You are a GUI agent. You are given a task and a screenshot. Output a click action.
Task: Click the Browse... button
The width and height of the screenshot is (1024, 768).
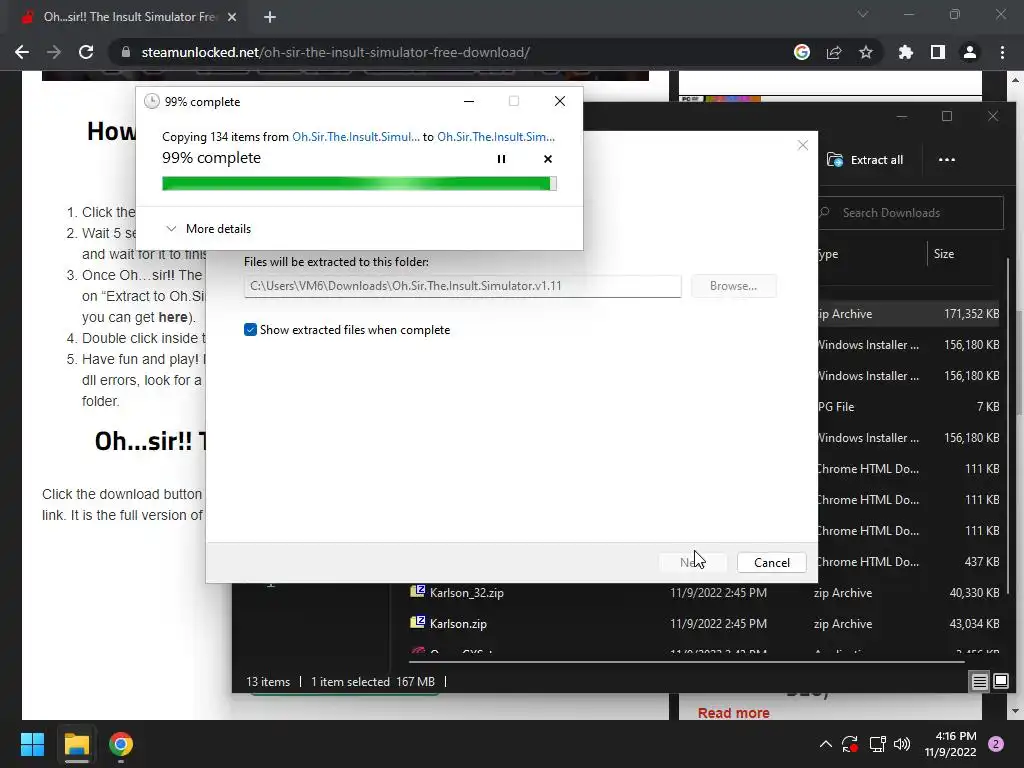point(733,286)
